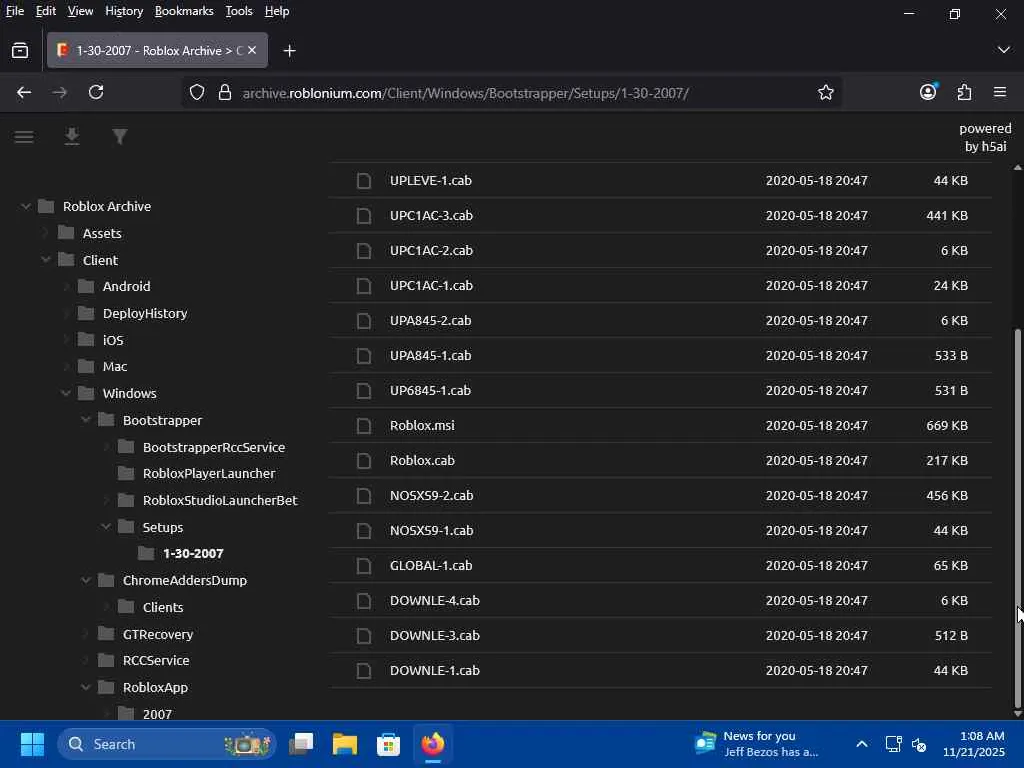Viewport: 1024px width, 768px height.
Task: Reload the current page
Action: tap(96, 92)
